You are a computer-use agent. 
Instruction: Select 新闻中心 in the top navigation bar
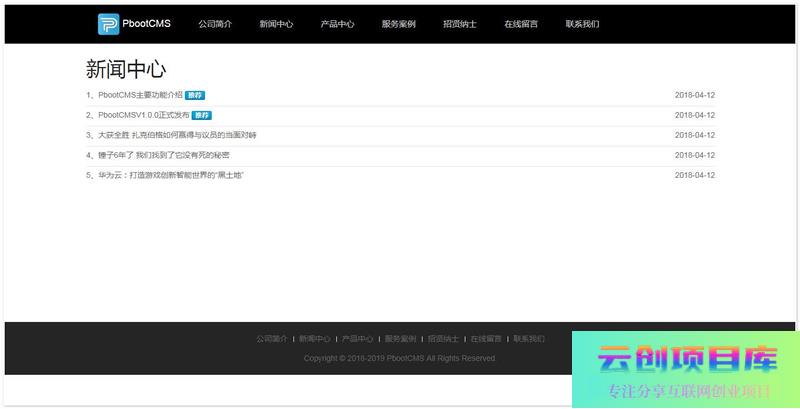(x=276, y=24)
